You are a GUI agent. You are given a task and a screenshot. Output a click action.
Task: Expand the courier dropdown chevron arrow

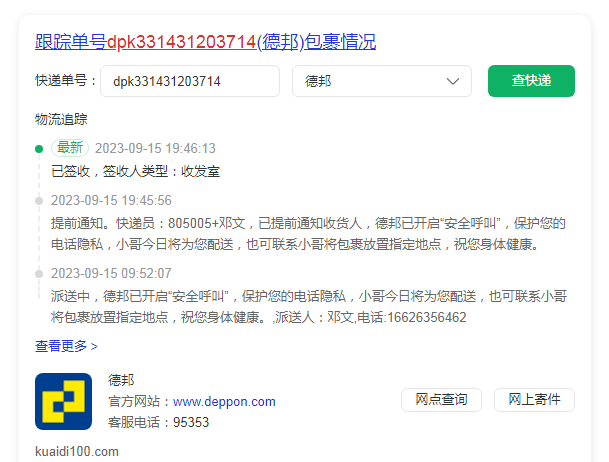coord(453,81)
